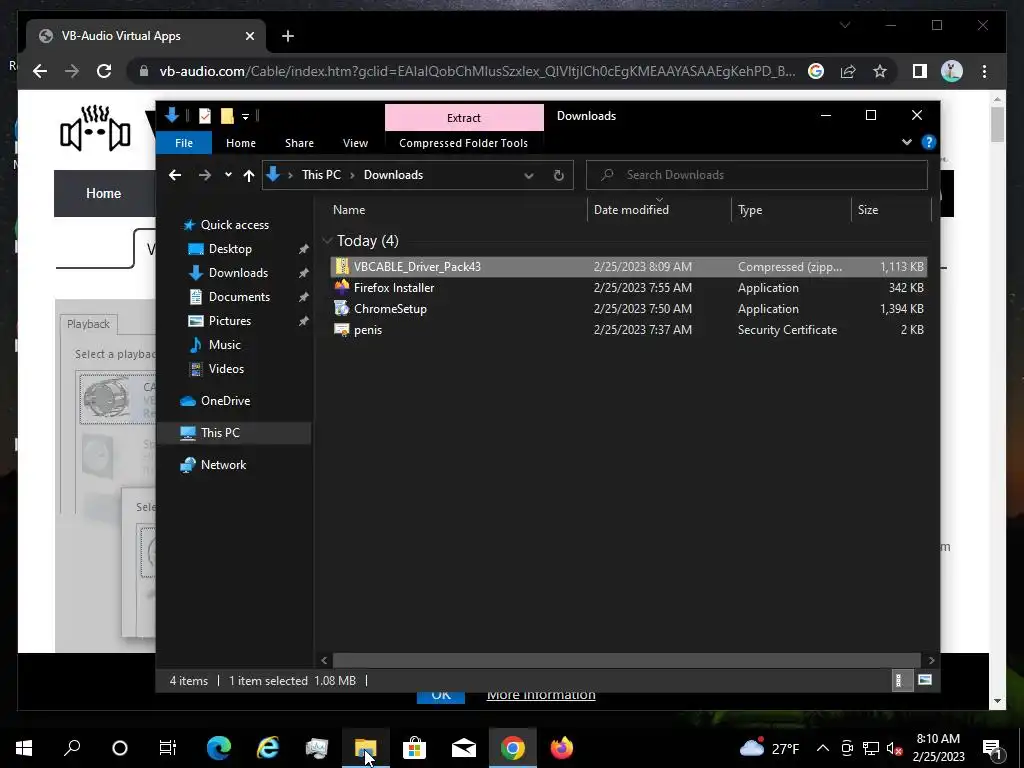Open Downloads in the navigation pane

pyautogui.click(x=238, y=273)
